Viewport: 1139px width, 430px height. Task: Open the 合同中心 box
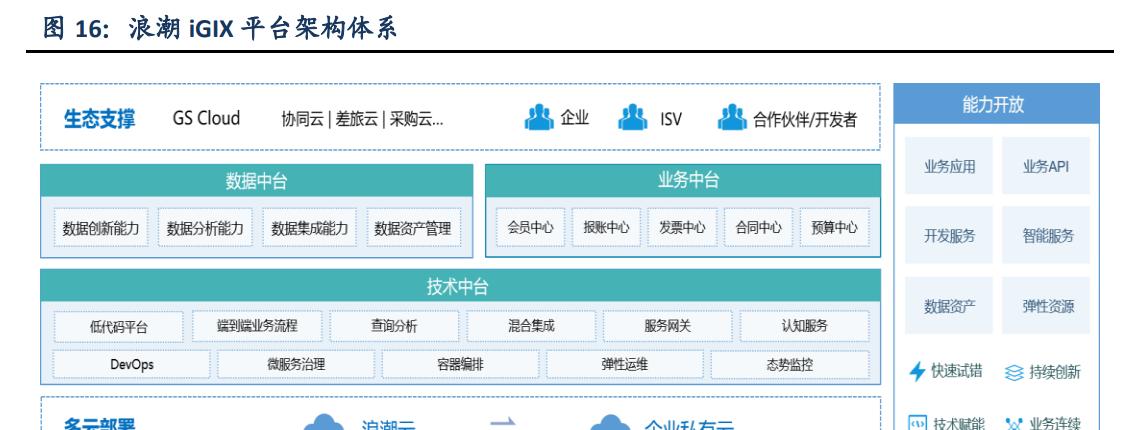pyautogui.click(x=758, y=227)
